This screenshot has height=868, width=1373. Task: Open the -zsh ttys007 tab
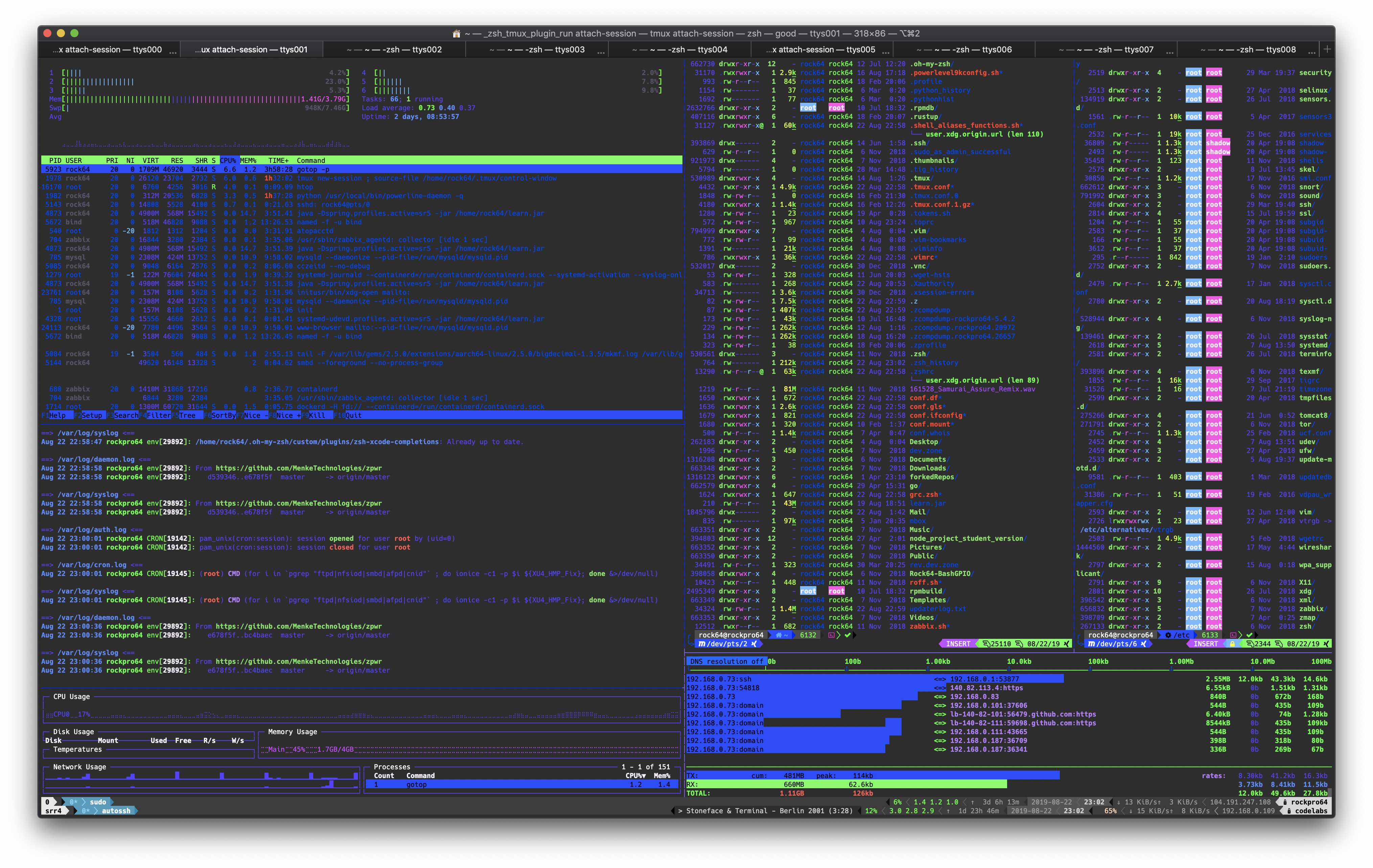1106,50
